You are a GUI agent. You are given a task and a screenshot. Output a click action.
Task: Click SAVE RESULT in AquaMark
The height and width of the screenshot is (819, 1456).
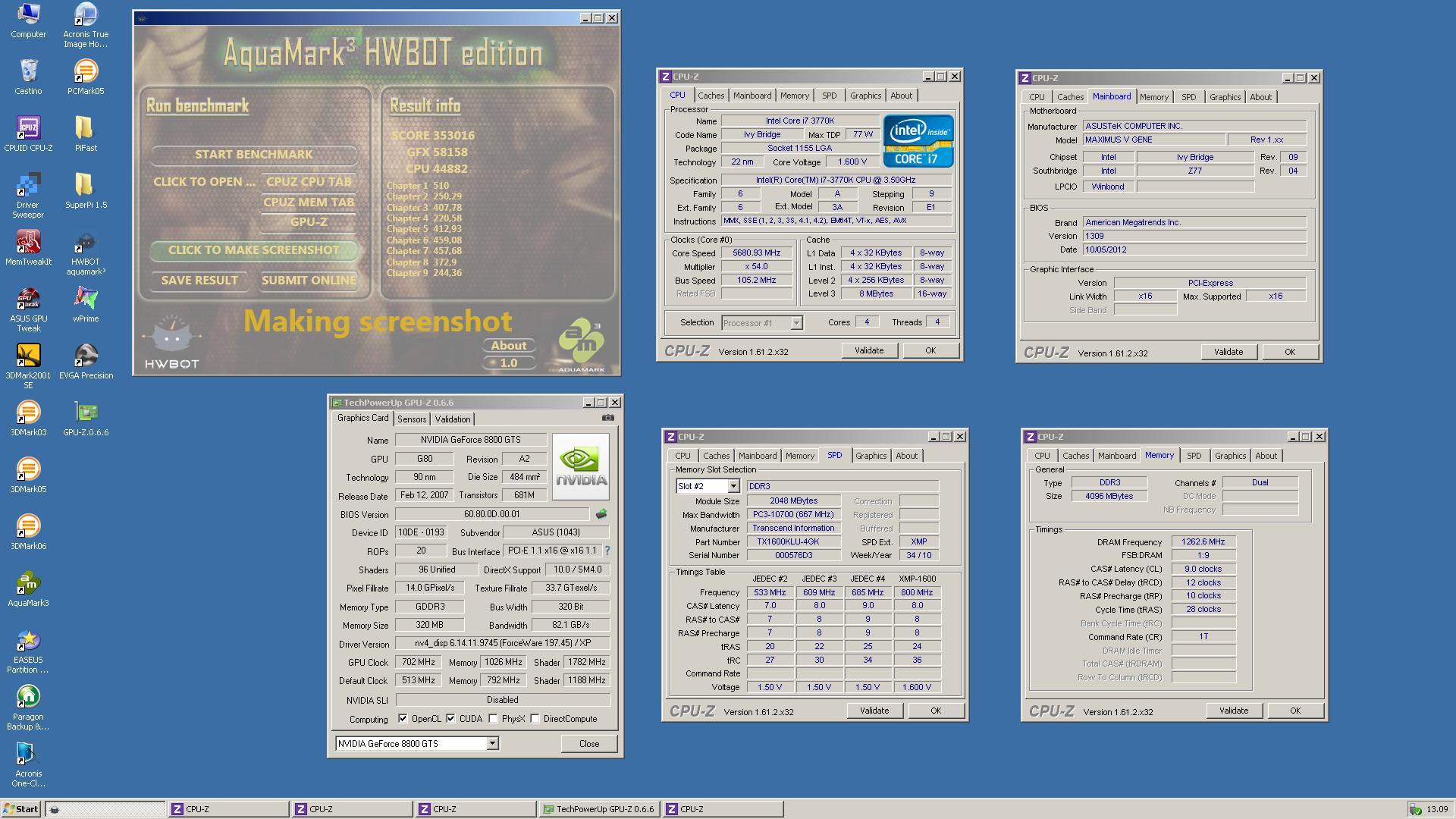pyautogui.click(x=199, y=280)
